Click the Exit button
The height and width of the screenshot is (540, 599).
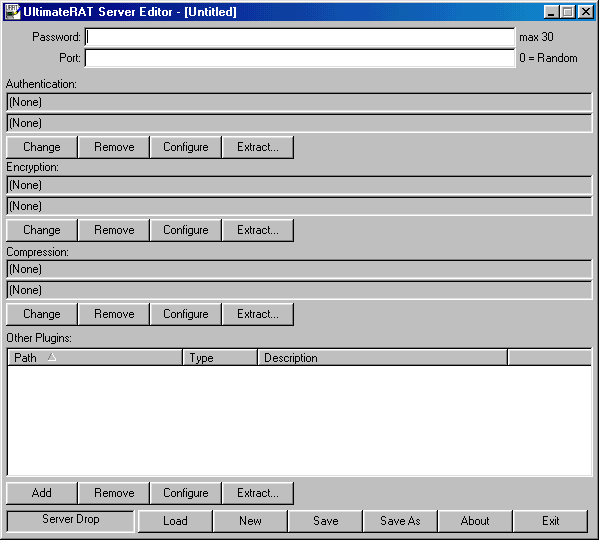point(550,521)
